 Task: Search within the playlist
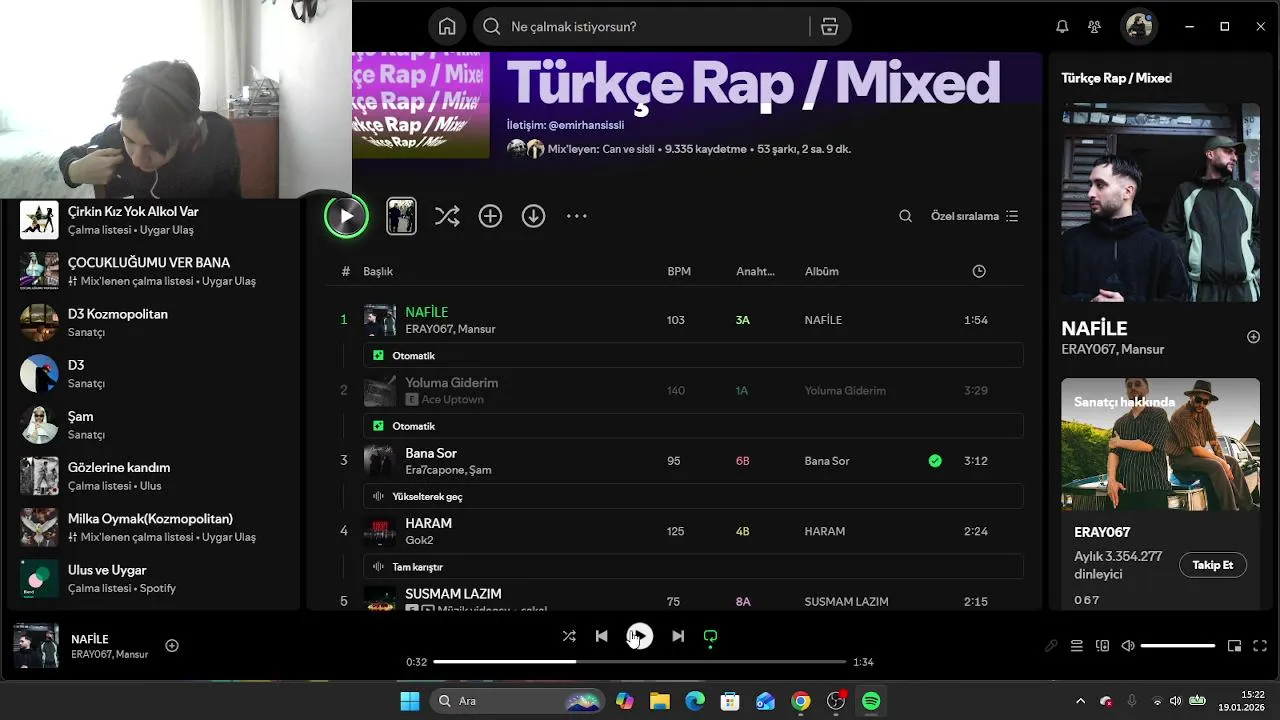(x=905, y=216)
